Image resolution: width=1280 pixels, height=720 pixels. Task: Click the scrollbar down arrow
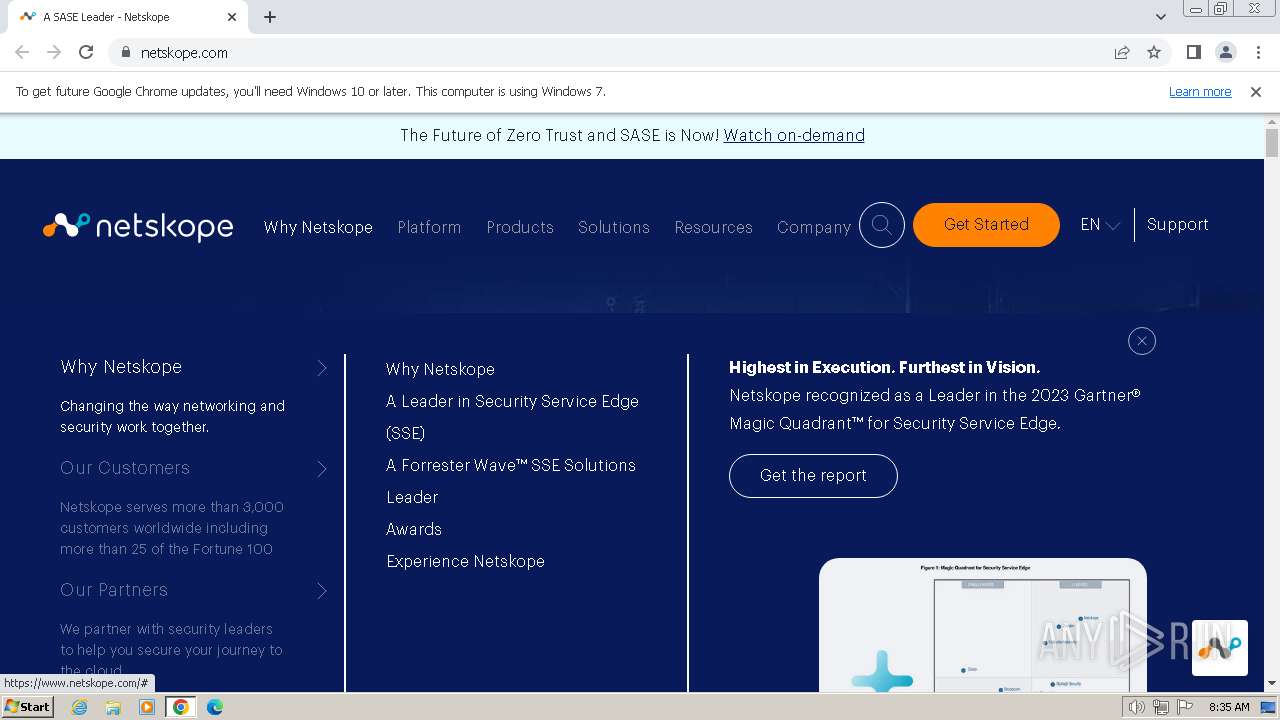tap(1272, 684)
